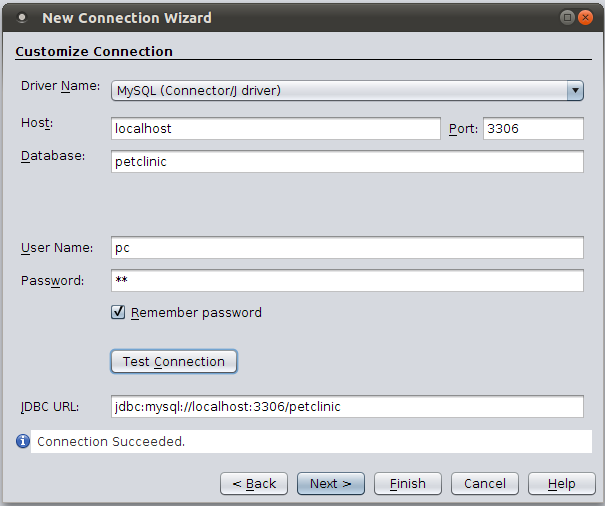Click the User Name input field
The image size is (605, 506).
point(346,248)
